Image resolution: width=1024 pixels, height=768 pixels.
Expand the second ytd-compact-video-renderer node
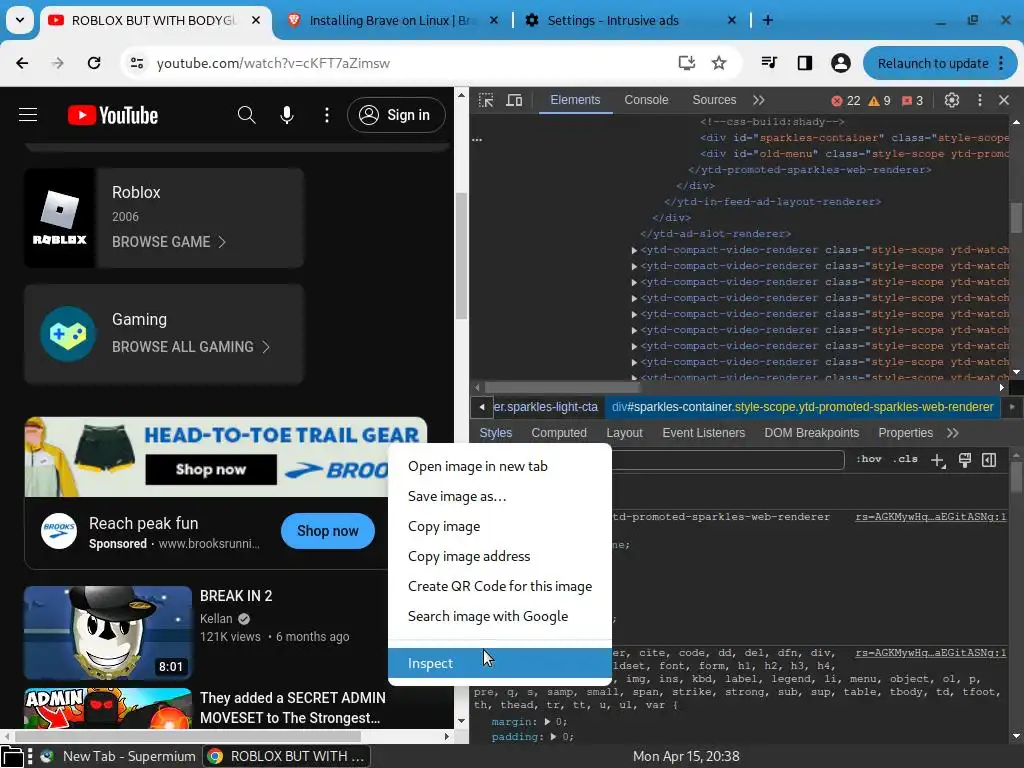tap(634, 266)
